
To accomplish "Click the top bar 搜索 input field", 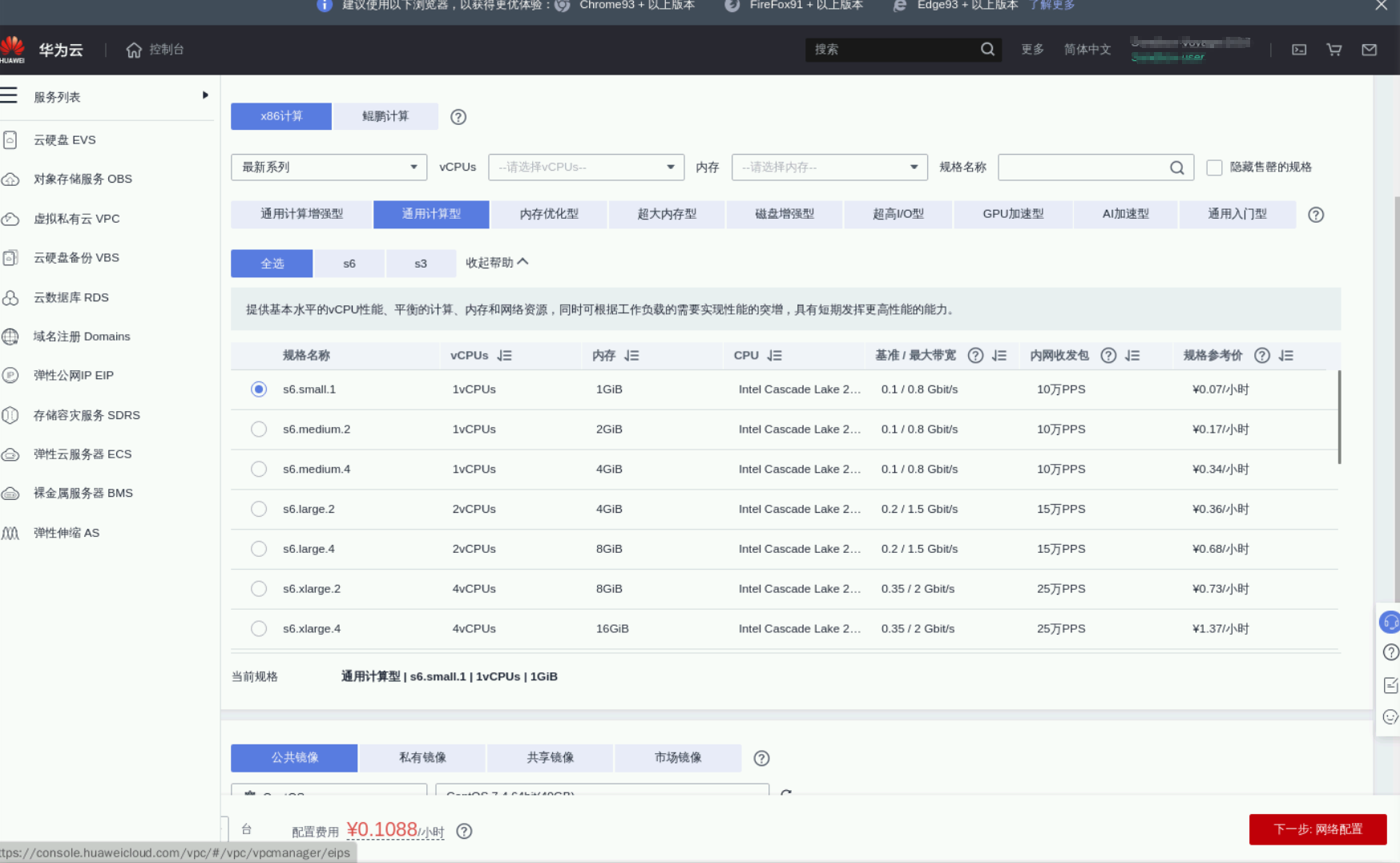I will 903,50.
